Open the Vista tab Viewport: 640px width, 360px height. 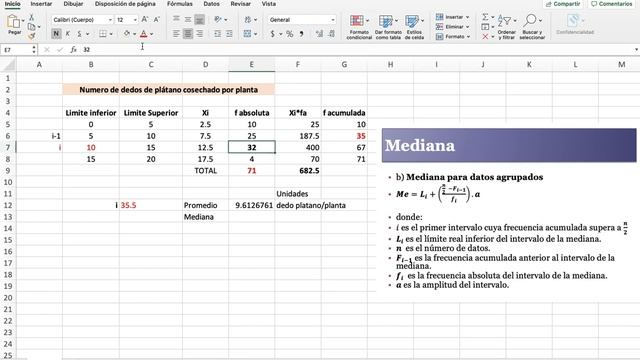269,4
